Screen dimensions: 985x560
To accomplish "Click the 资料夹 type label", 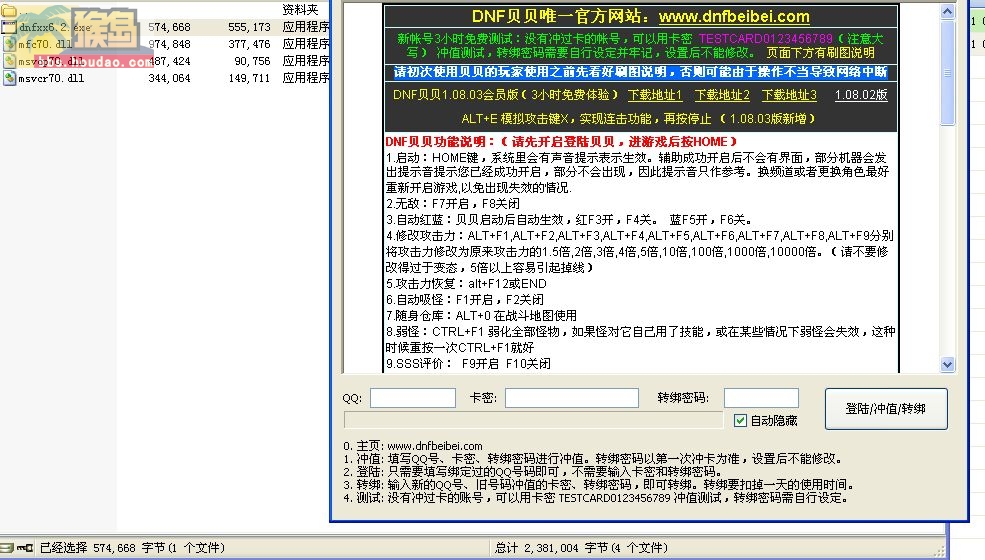I will [x=300, y=9].
